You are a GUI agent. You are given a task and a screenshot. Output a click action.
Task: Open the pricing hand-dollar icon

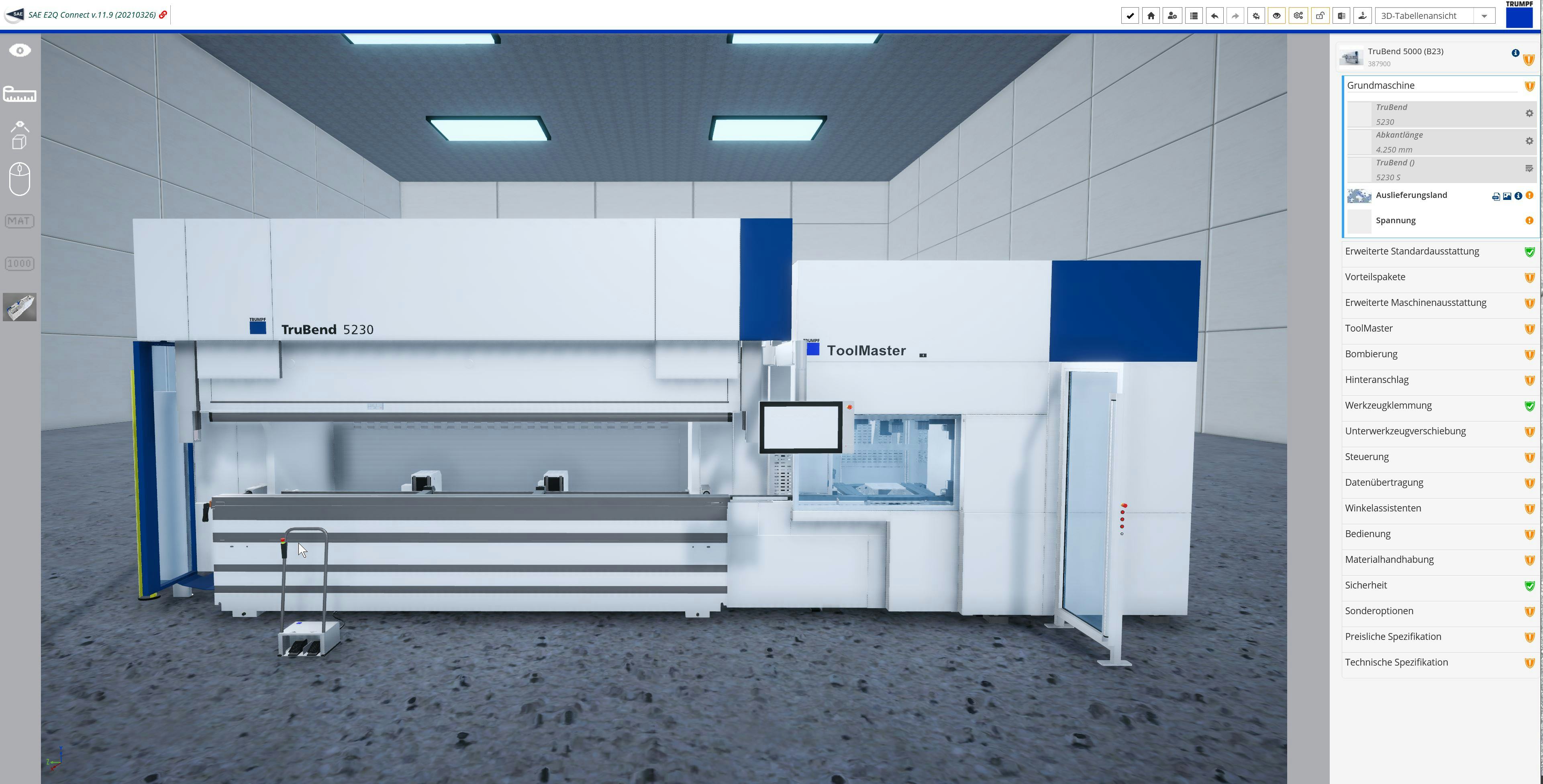(x=1362, y=16)
